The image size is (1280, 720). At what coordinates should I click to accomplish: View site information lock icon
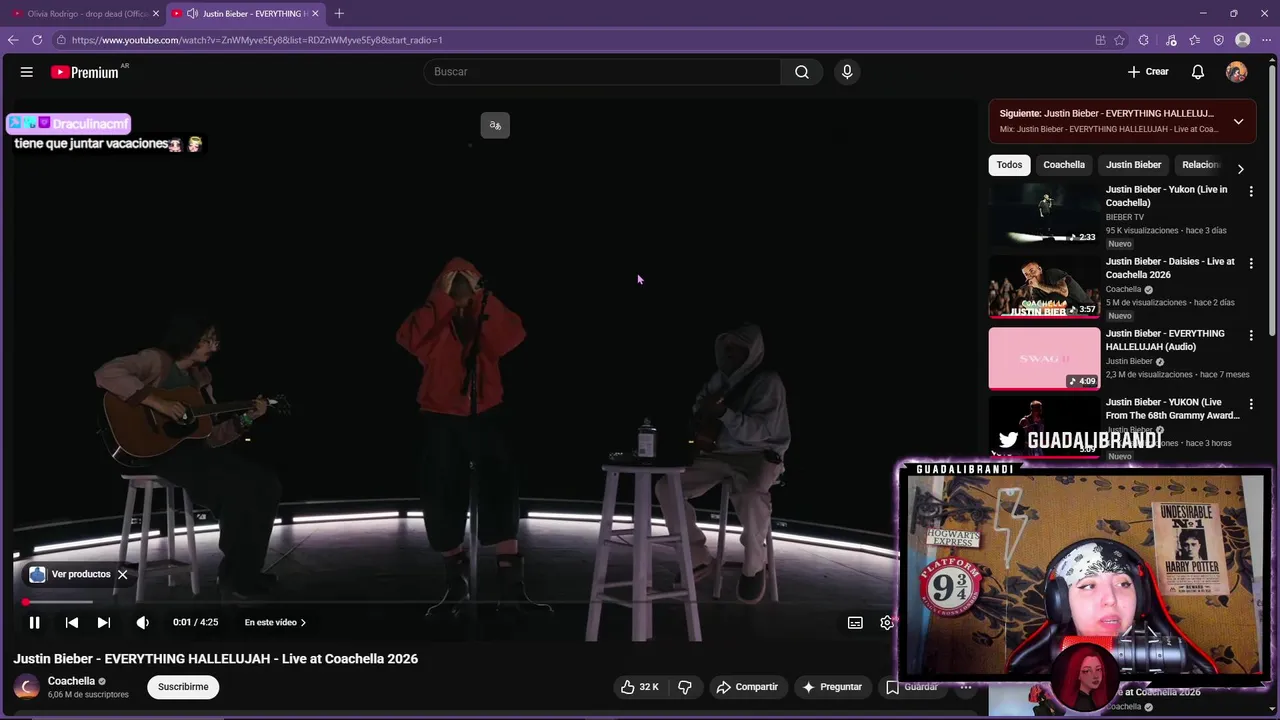click(61, 40)
